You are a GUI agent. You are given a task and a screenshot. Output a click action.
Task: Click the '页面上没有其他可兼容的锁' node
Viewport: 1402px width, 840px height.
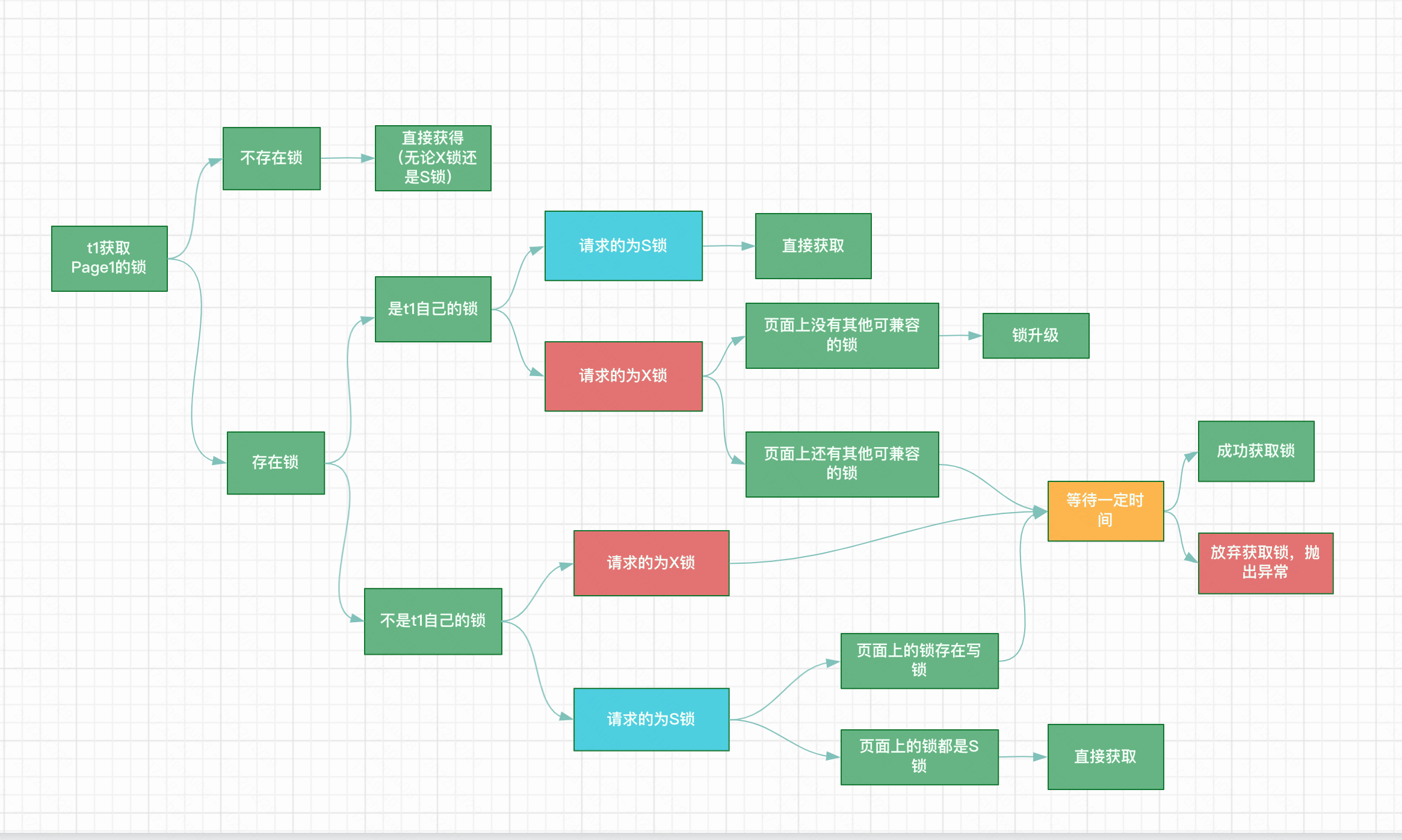point(842,335)
